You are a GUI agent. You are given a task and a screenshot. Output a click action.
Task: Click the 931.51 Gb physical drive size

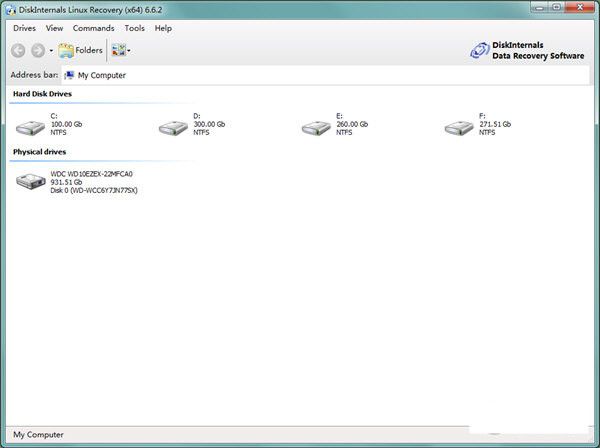pos(66,182)
